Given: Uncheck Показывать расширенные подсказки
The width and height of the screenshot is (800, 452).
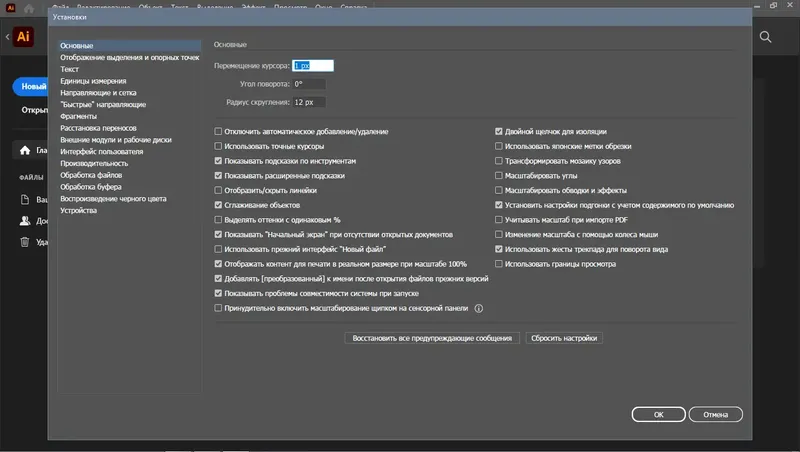Looking at the screenshot, I should coord(218,175).
